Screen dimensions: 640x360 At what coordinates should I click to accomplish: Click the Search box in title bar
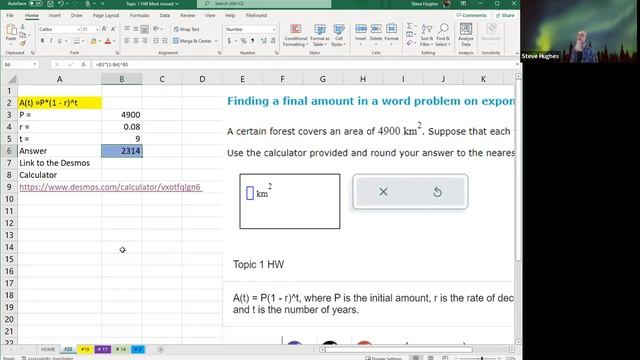(x=264, y=4)
